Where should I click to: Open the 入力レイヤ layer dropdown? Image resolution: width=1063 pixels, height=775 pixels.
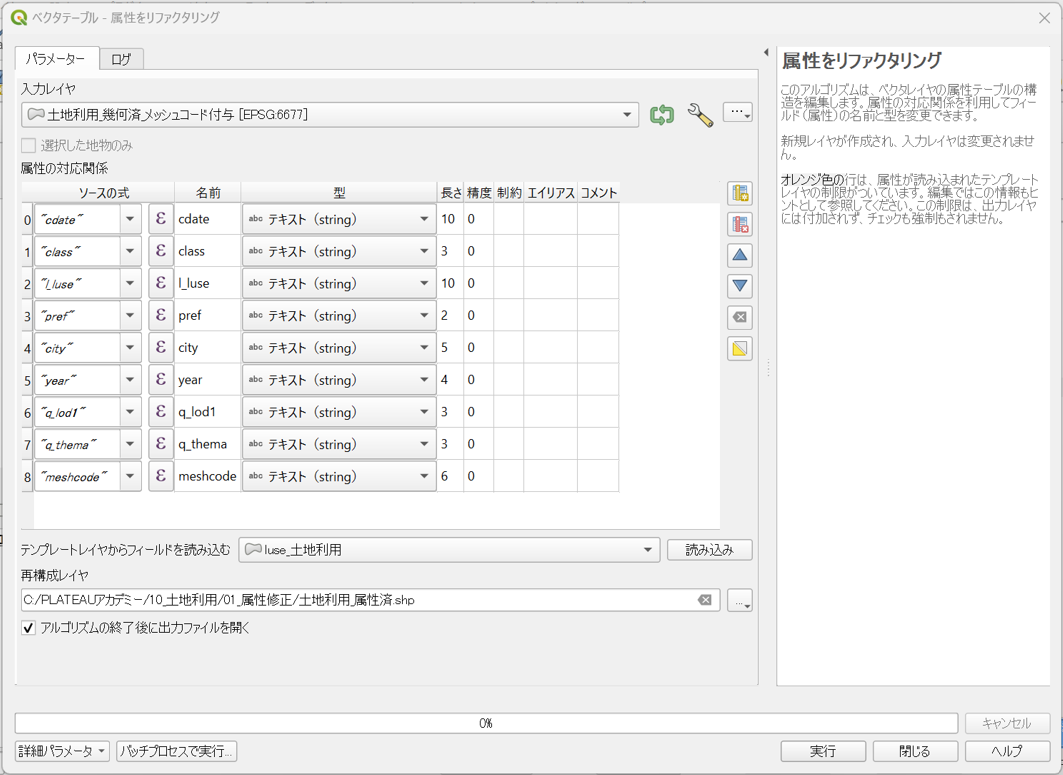pyautogui.click(x=626, y=115)
